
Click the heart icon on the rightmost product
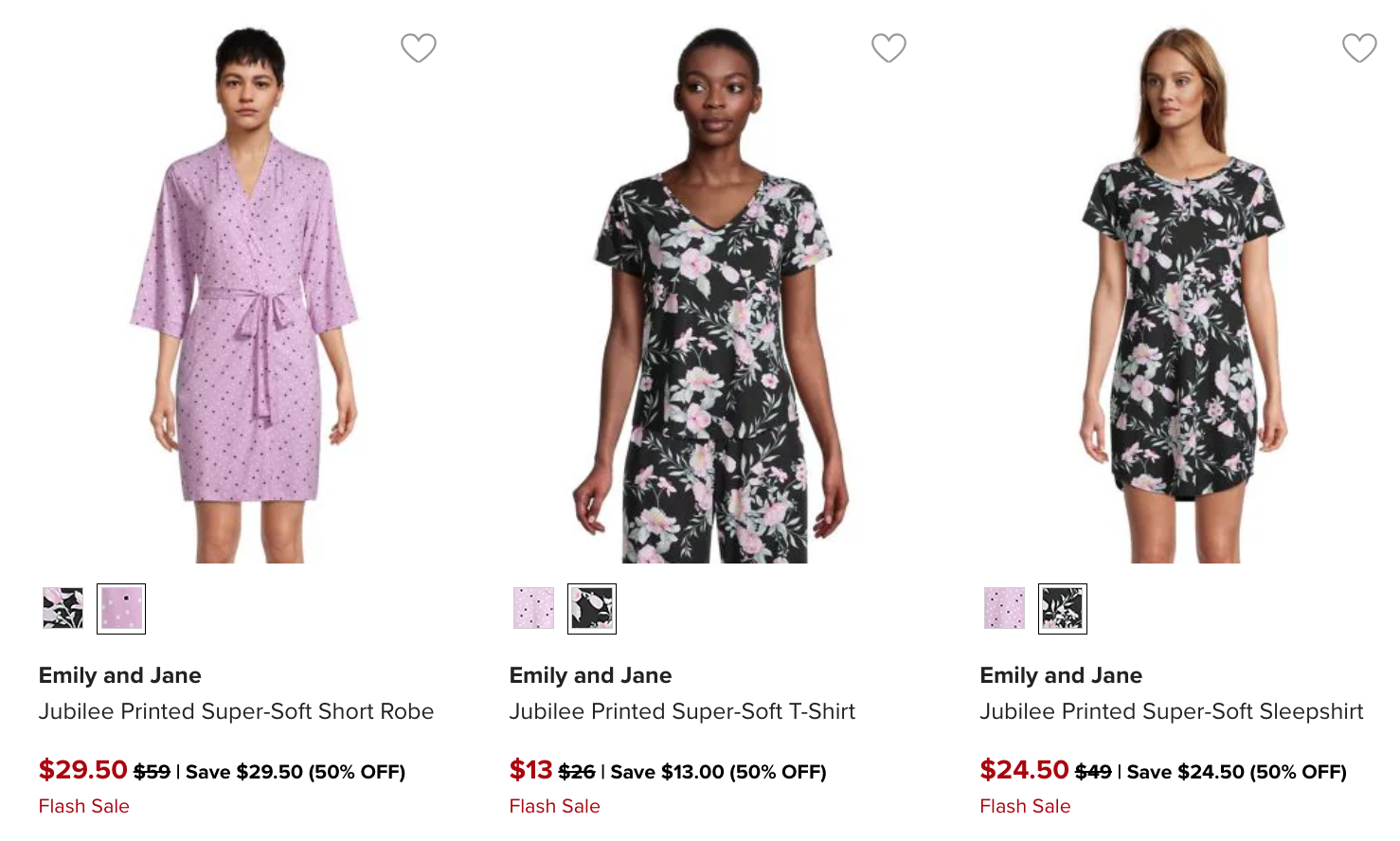click(1358, 47)
